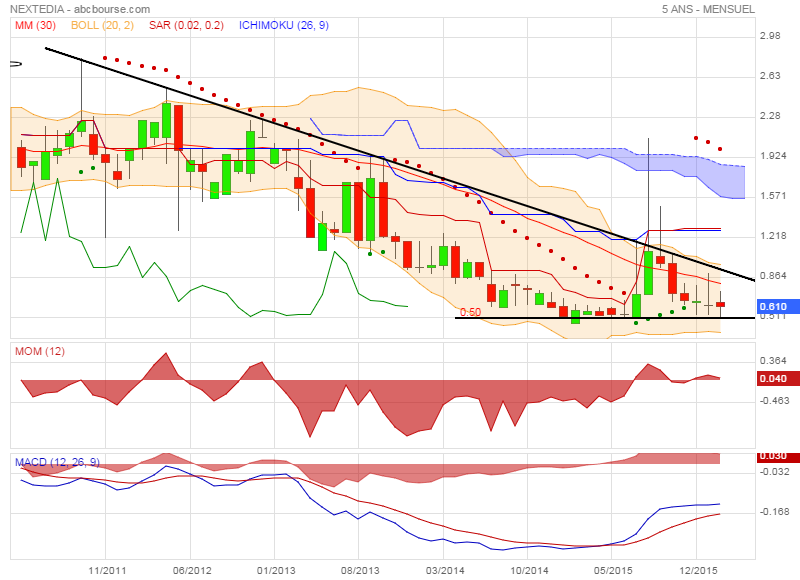Screen dimensions: 800x580
Task: Click the 01/2013 date axis label
Action: [276, 570]
